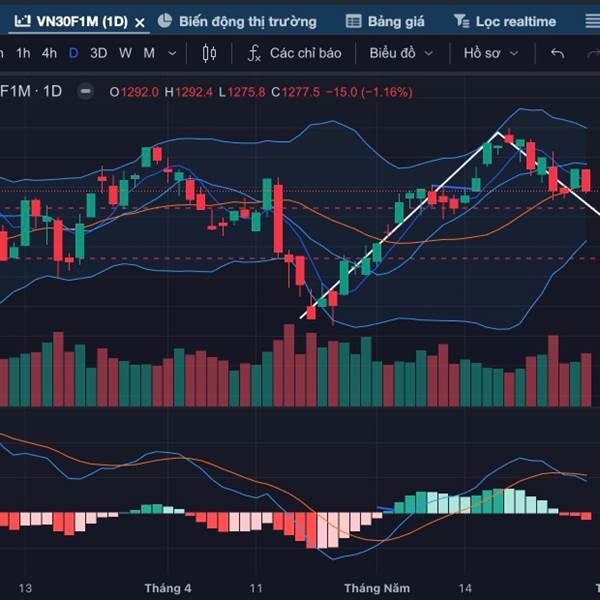The height and width of the screenshot is (600, 600).
Task: Collapse the indicator legend toggle button
Action: [86, 91]
